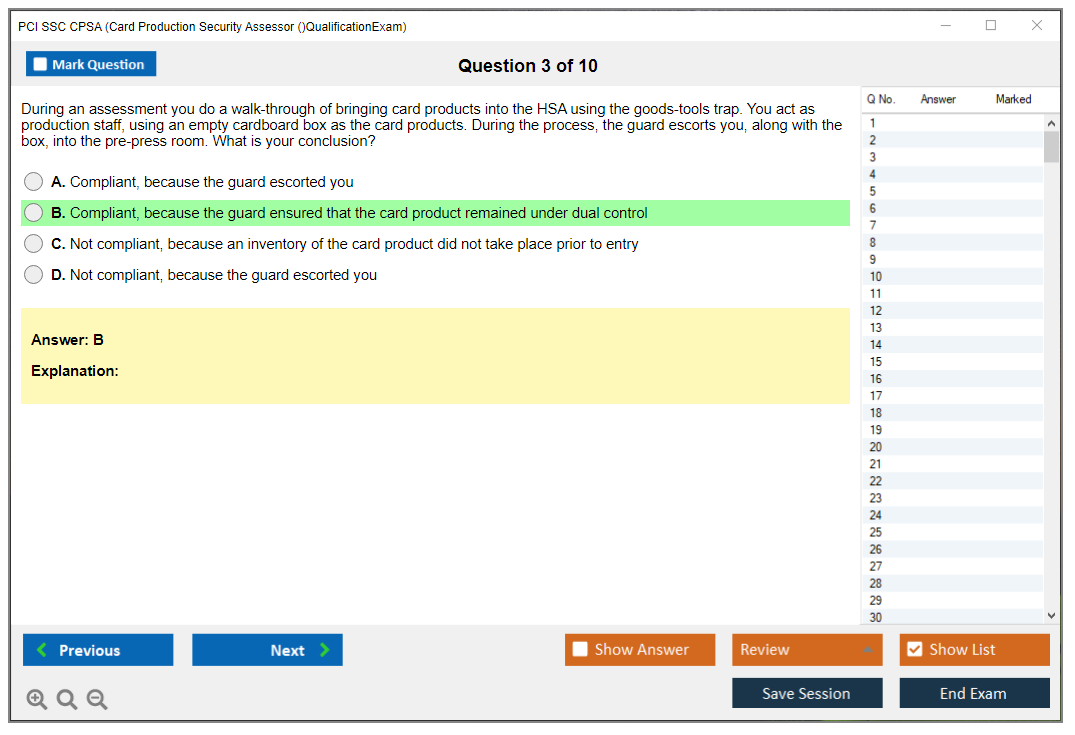Choose option C, not compliant inventory
The height and width of the screenshot is (735, 1075).
coord(34,244)
